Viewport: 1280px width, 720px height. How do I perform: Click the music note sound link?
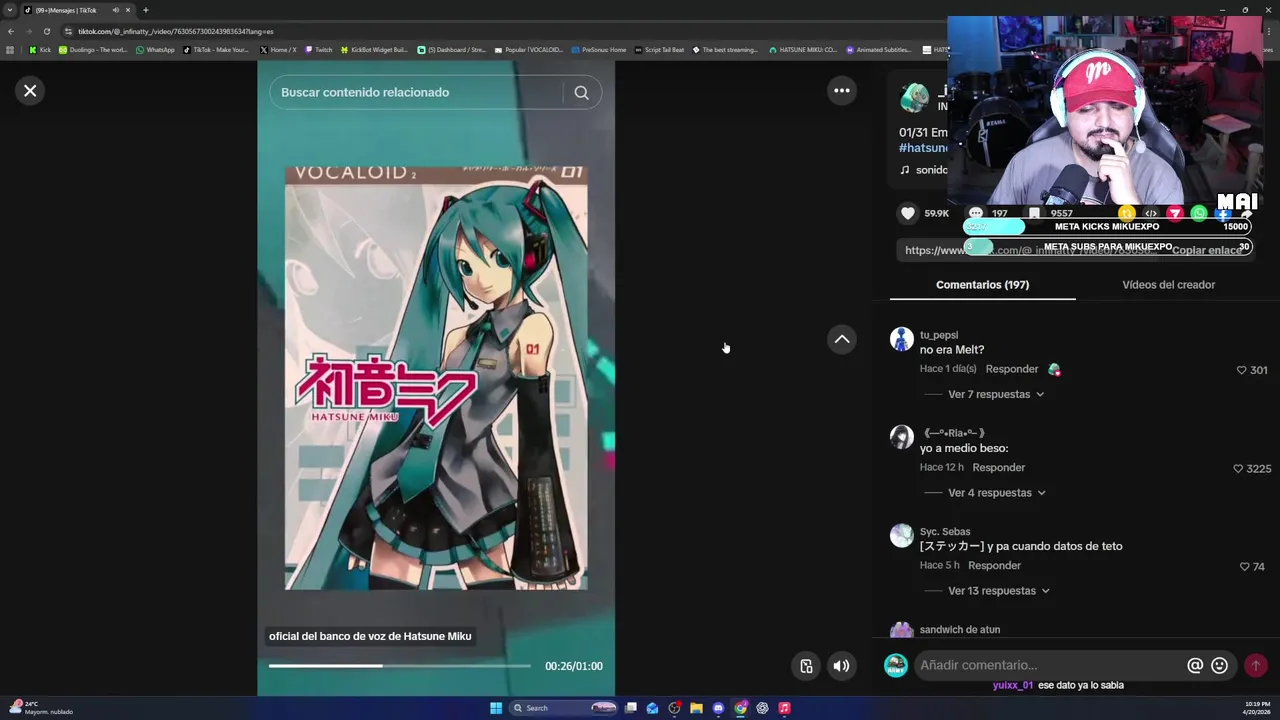click(923, 170)
